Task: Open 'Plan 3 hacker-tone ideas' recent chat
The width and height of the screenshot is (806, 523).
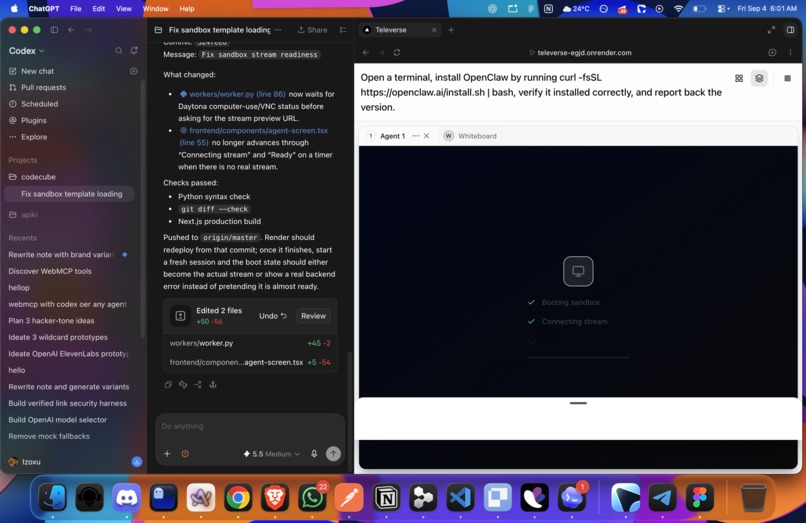Action: (x=51, y=320)
